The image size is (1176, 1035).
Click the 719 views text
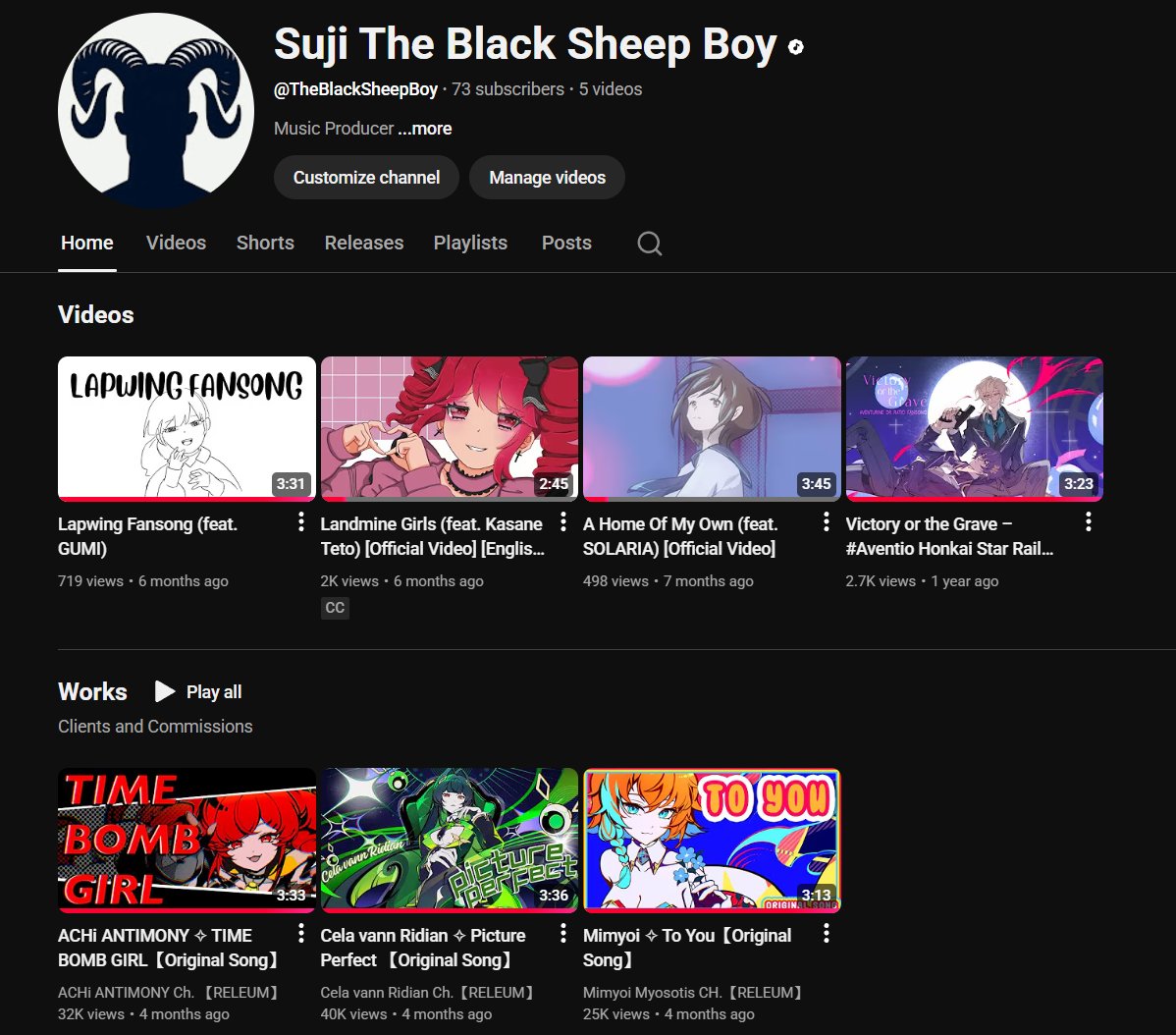[x=90, y=580]
